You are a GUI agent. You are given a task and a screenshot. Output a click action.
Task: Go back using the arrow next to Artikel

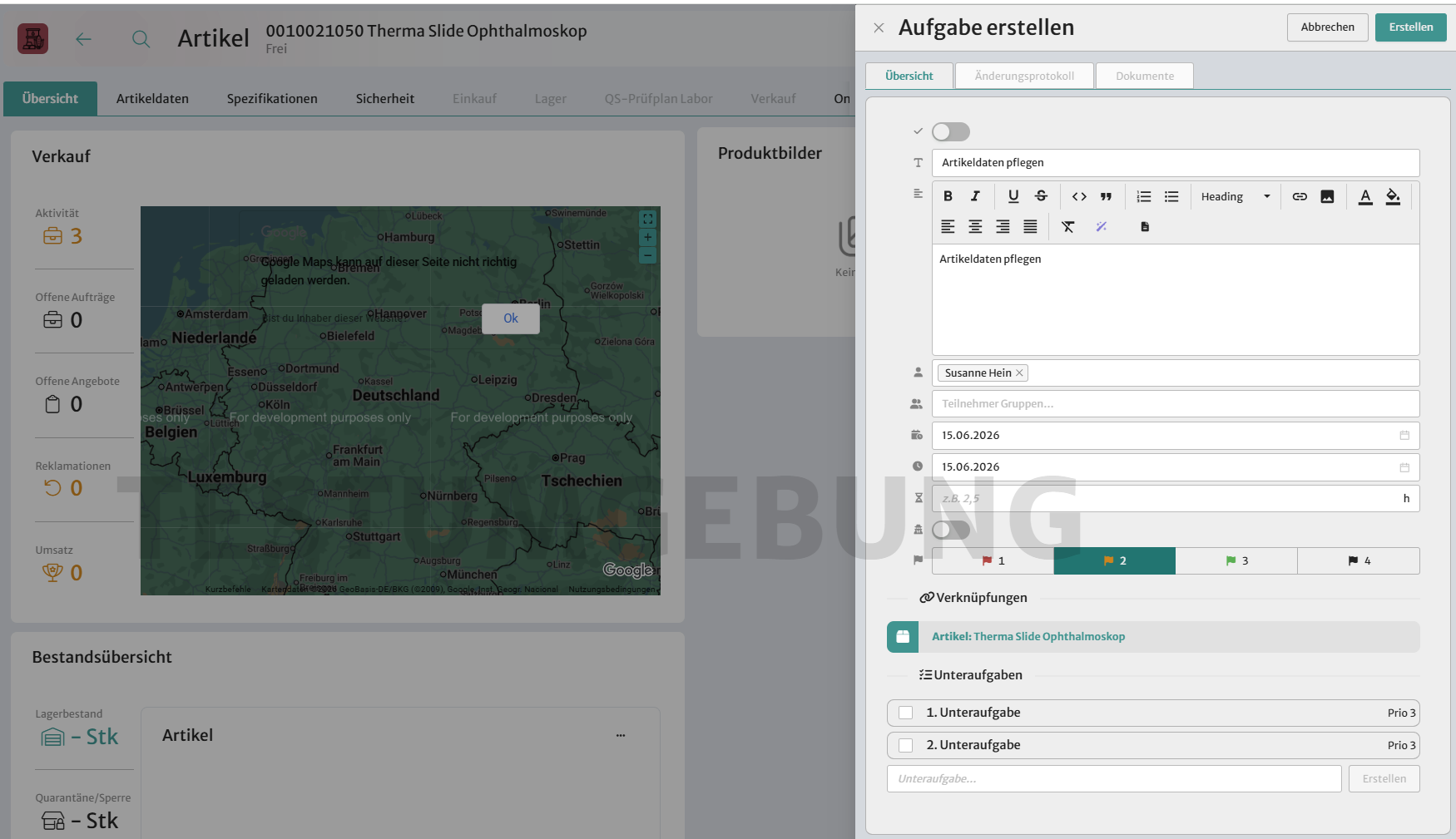[83, 39]
